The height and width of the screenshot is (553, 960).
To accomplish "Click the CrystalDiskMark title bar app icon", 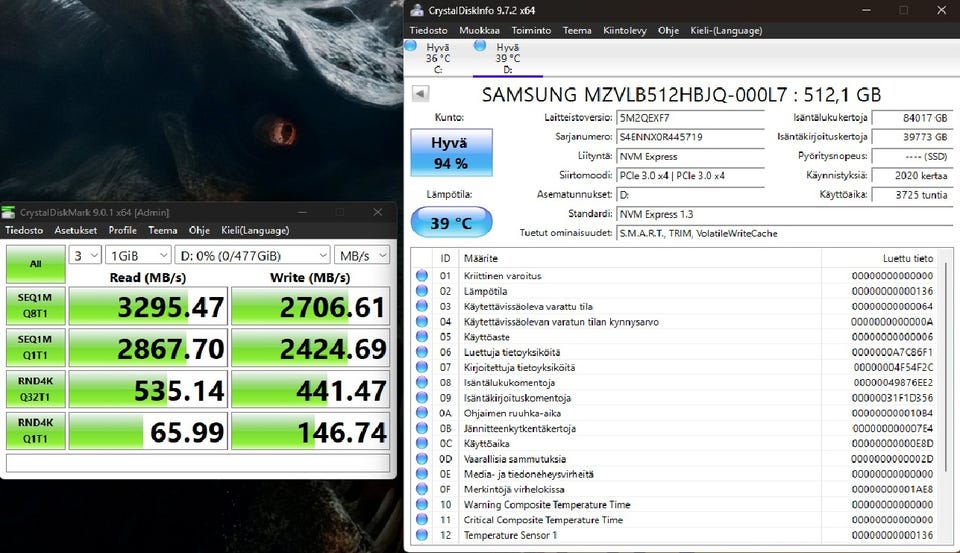I will (9, 212).
